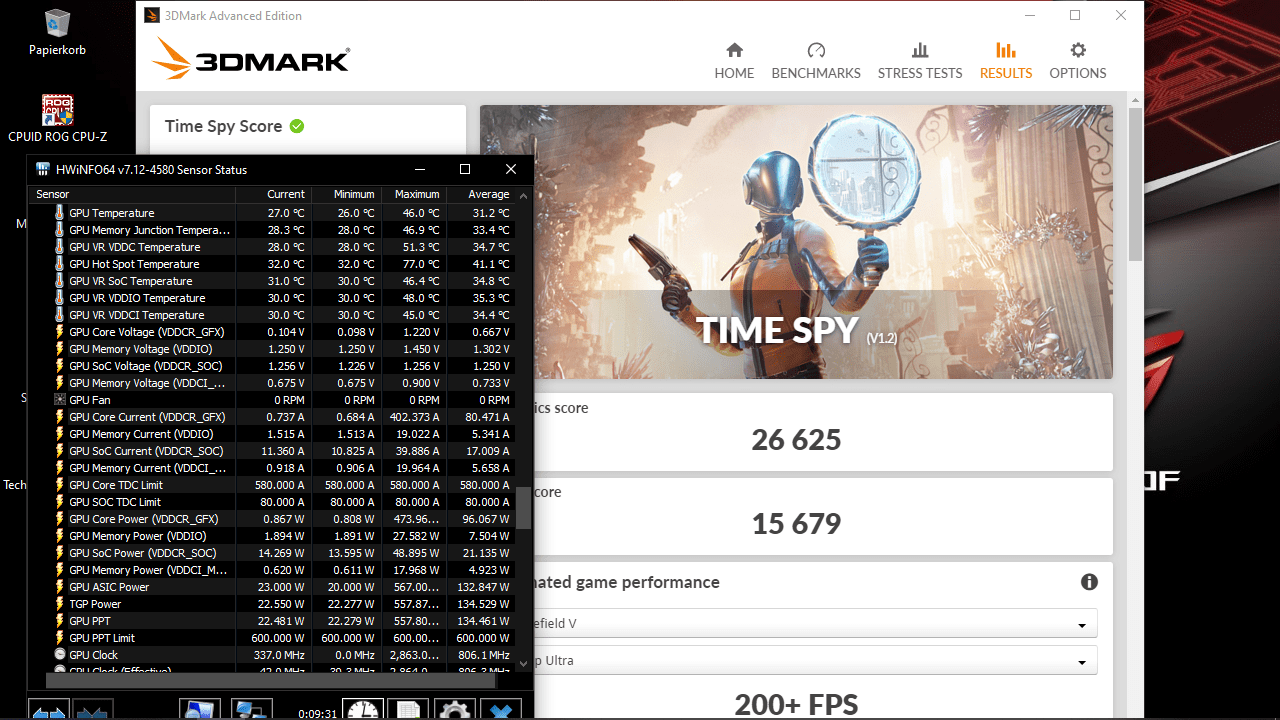The width and height of the screenshot is (1280, 720).
Task: Click the HWiNFO expand-arrows button in bottom toolbar
Action: pyautogui.click(x=48, y=711)
